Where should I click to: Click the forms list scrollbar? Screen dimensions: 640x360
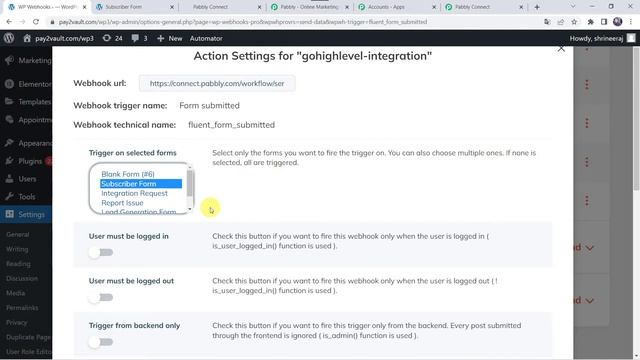tap(190, 184)
